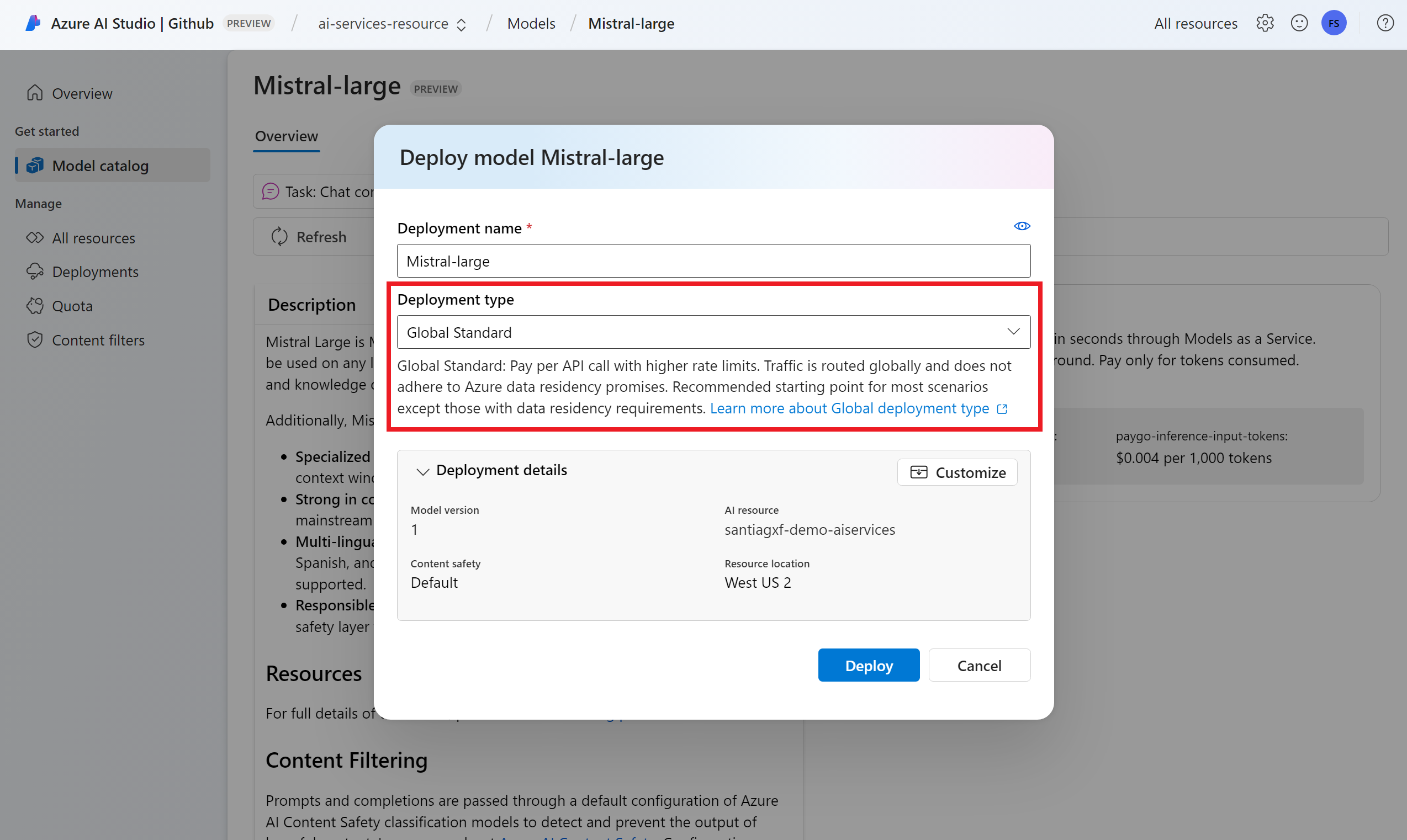Open the Deployment type dropdown

(x=713, y=332)
